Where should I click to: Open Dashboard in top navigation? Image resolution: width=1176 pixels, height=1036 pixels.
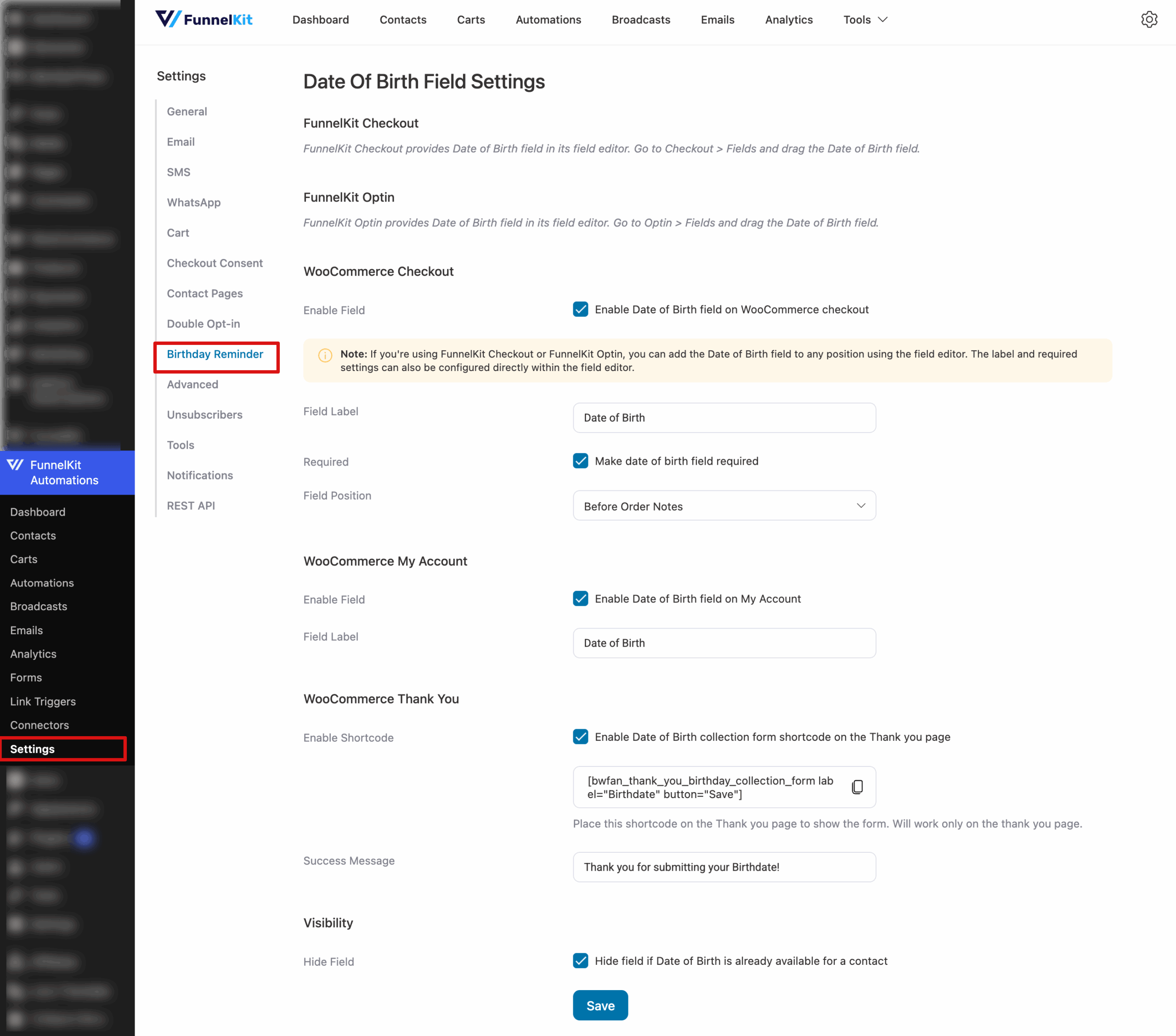[321, 20]
